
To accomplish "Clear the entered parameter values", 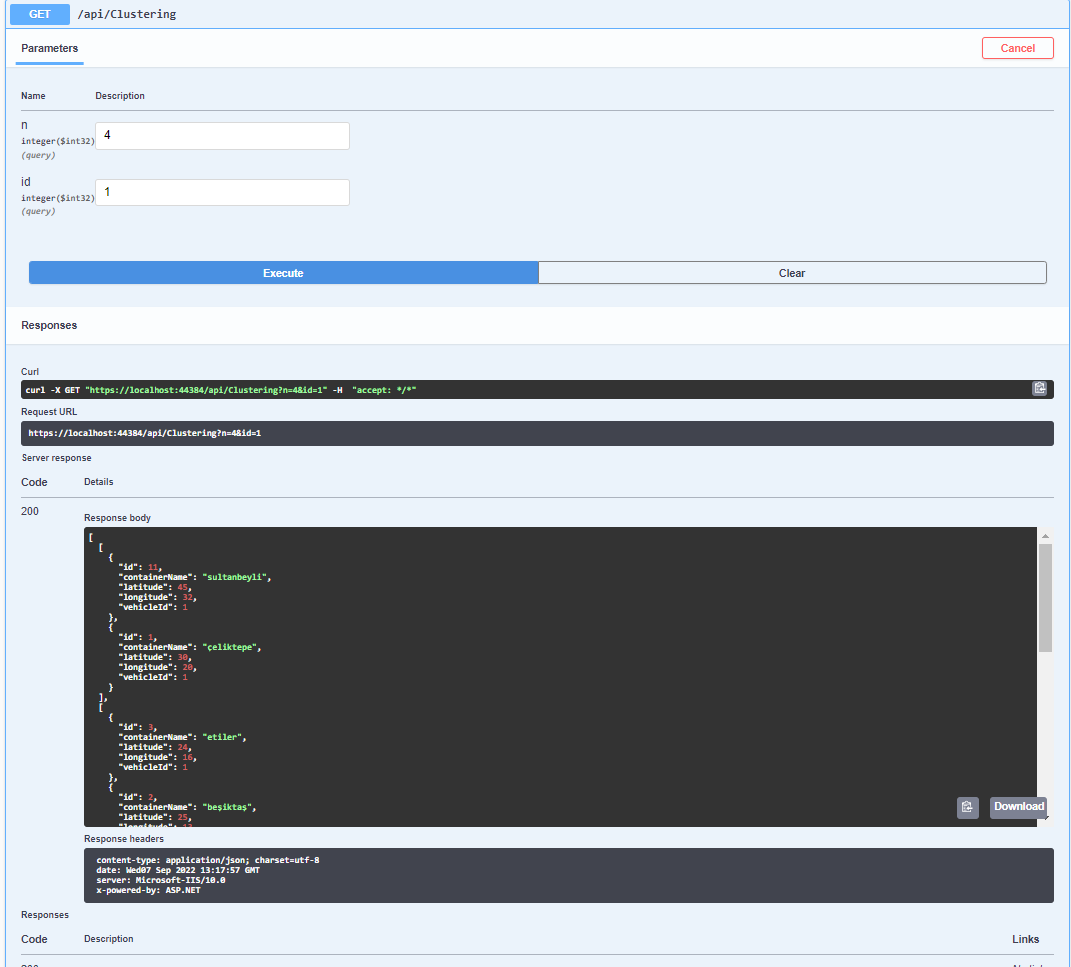I will [x=792, y=272].
